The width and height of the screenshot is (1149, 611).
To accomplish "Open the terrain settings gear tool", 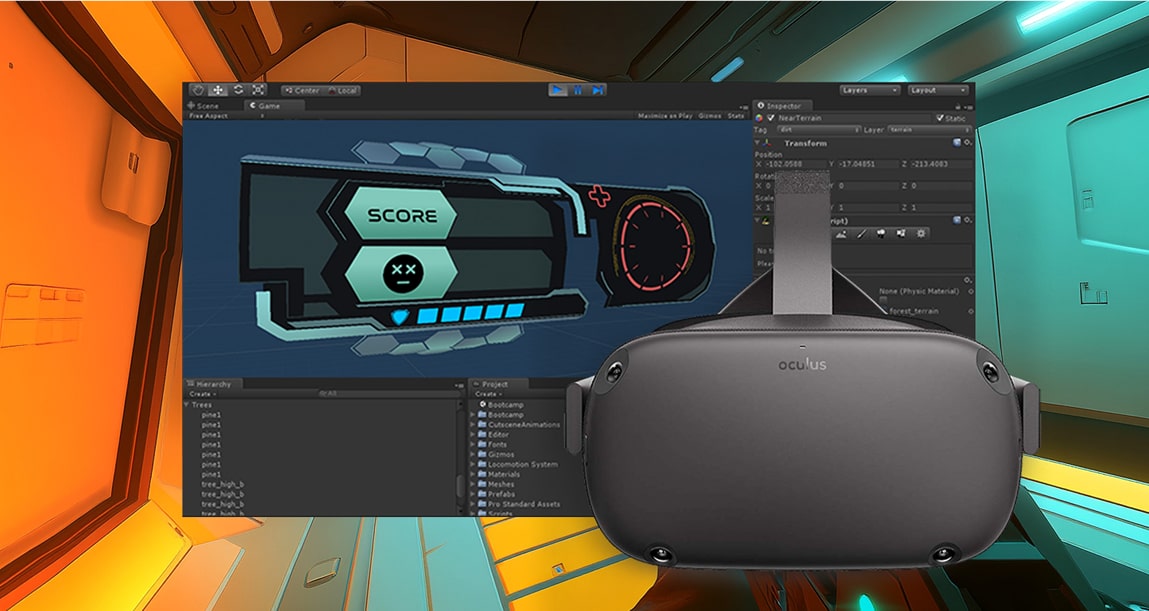I will click(921, 234).
